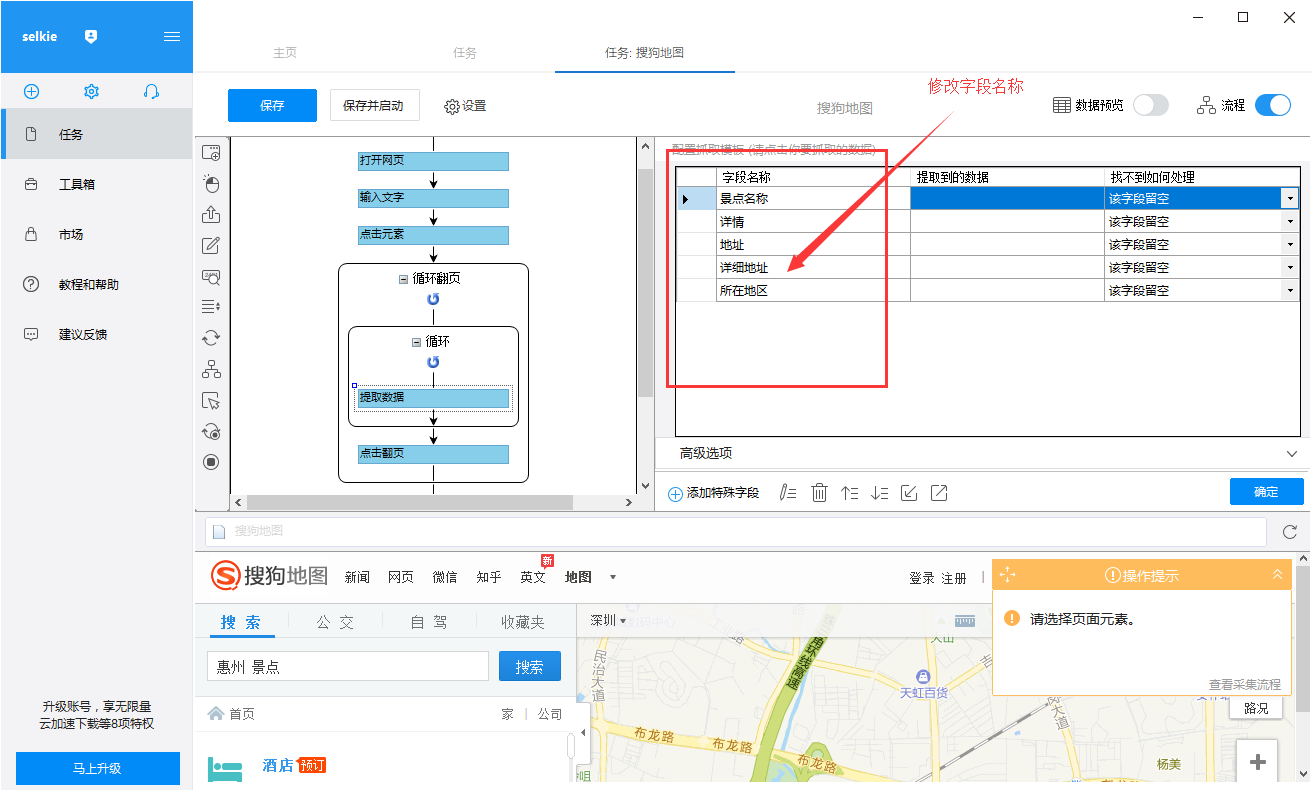Select the input-text pencil step tool
This screenshot has height=791, width=1313.
[x=211, y=246]
